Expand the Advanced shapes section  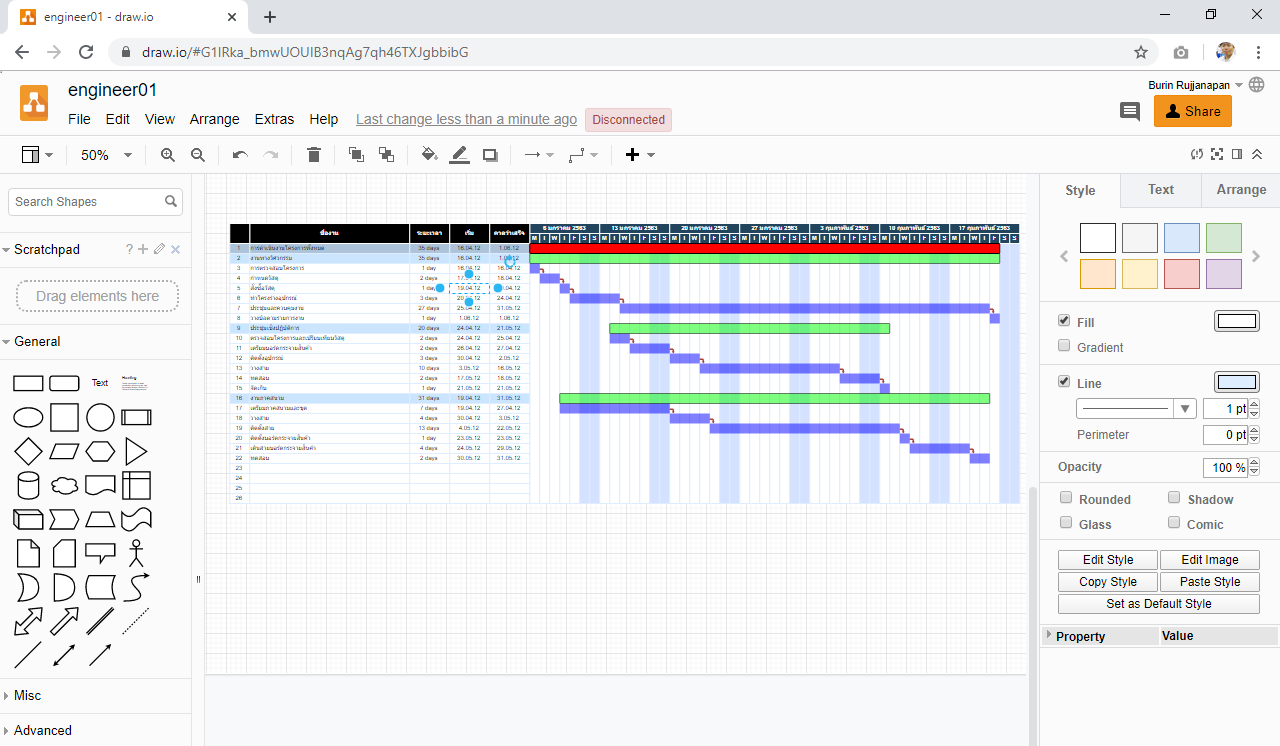click(x=43, y=730)
